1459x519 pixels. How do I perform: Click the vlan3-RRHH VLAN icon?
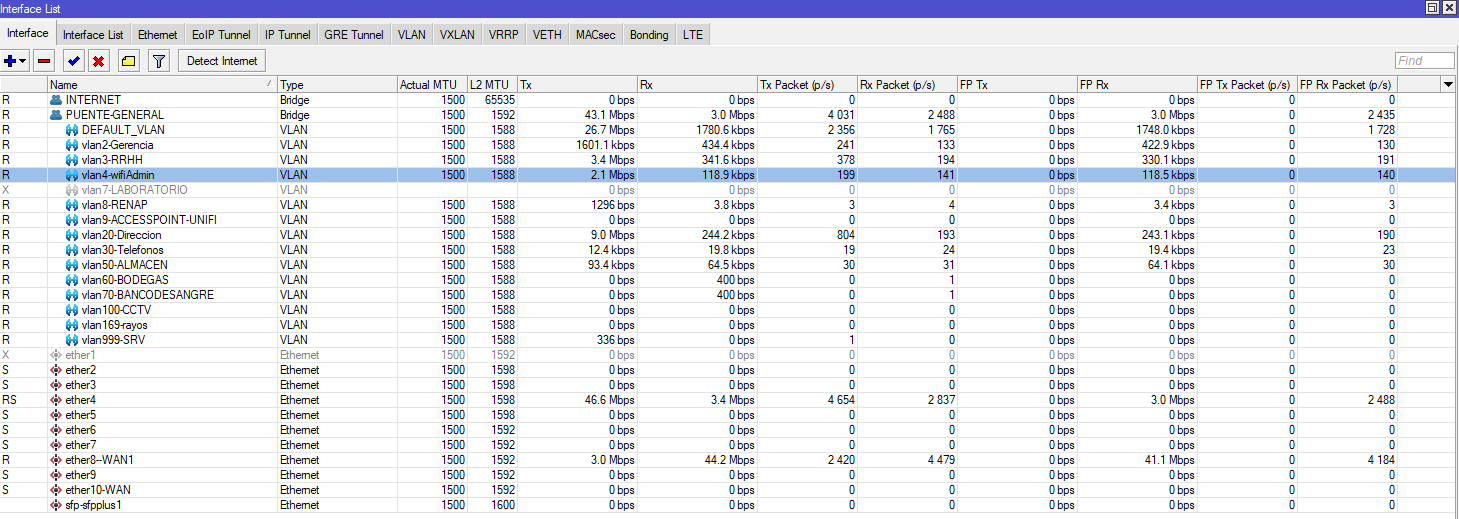[x=72, y=160]
